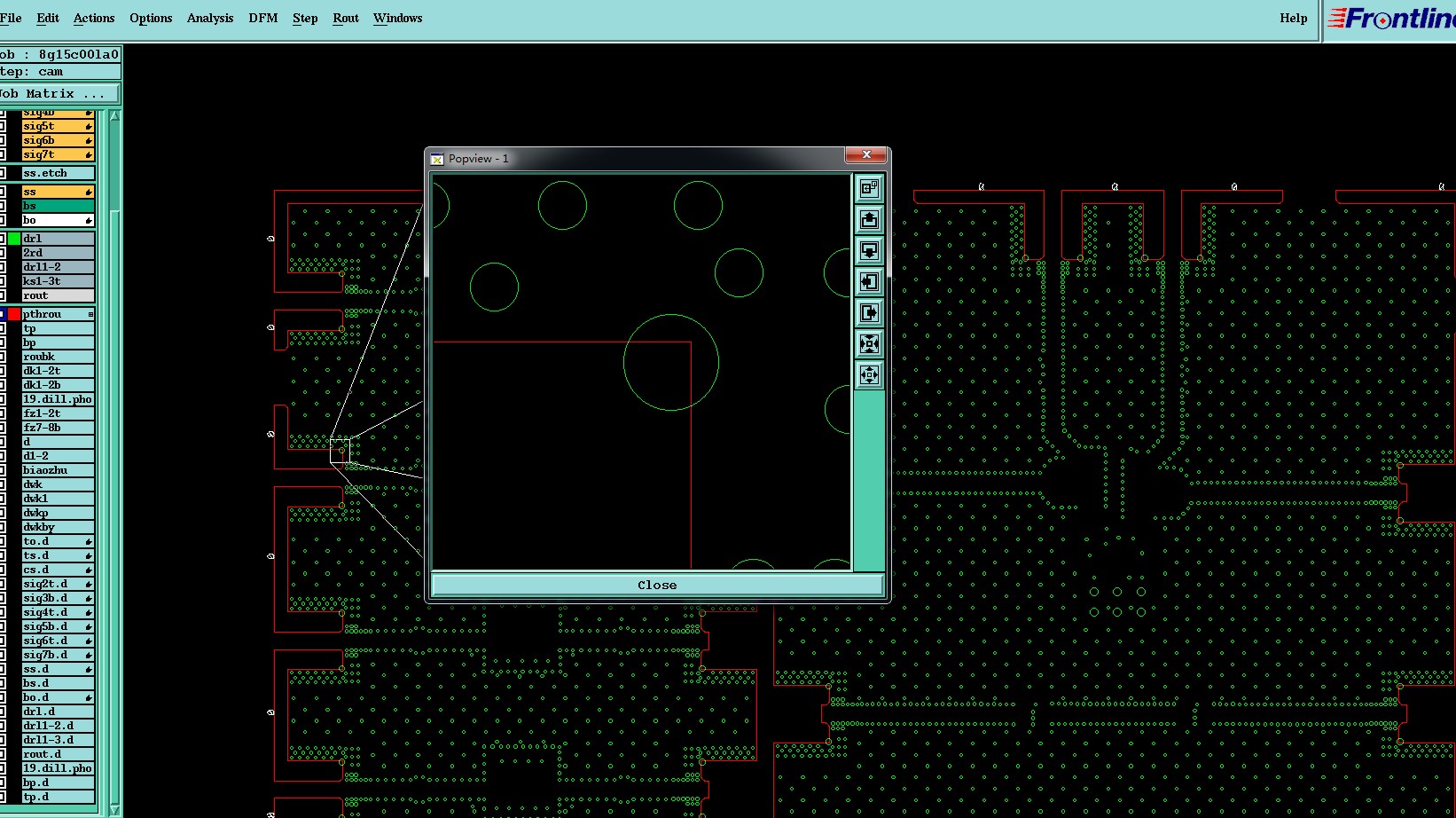Click layer list scrollbar down arrow

point(114,810)
